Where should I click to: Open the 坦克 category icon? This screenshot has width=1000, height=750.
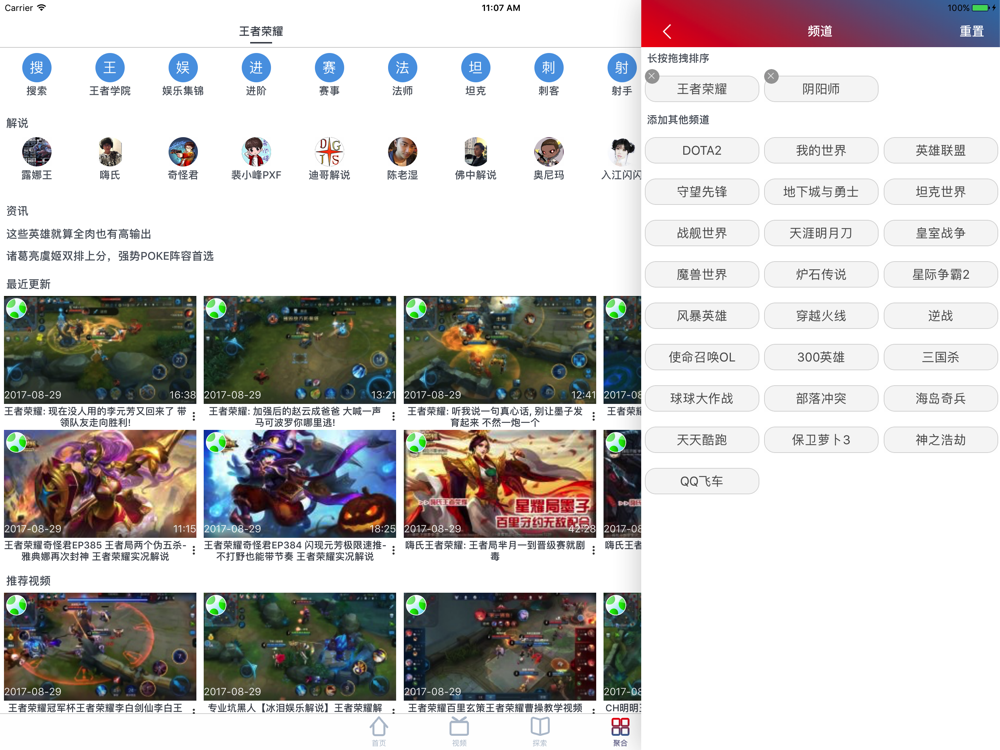(475, 68)
